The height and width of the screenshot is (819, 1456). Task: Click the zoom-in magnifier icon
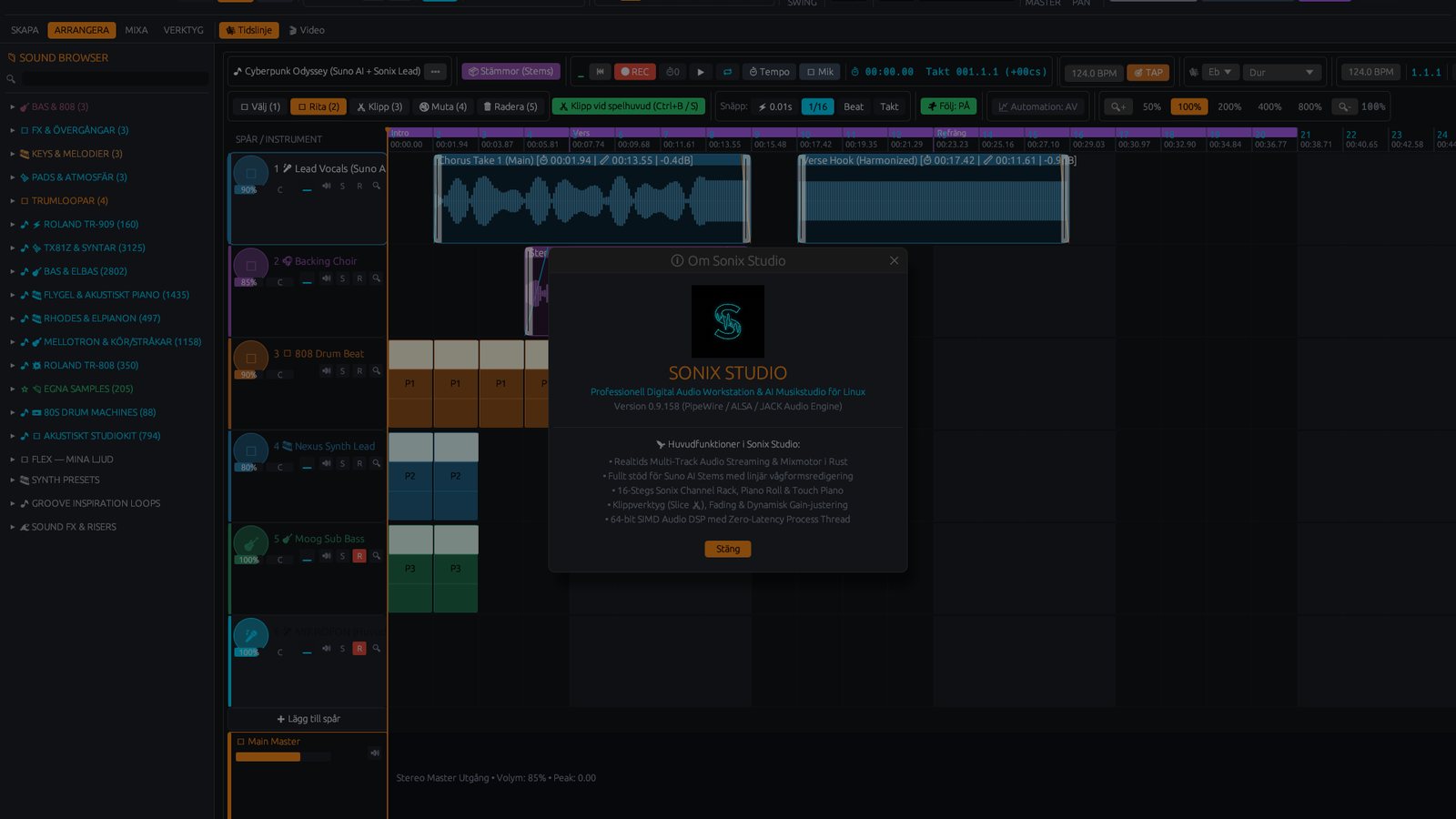tap(1118, 106)
